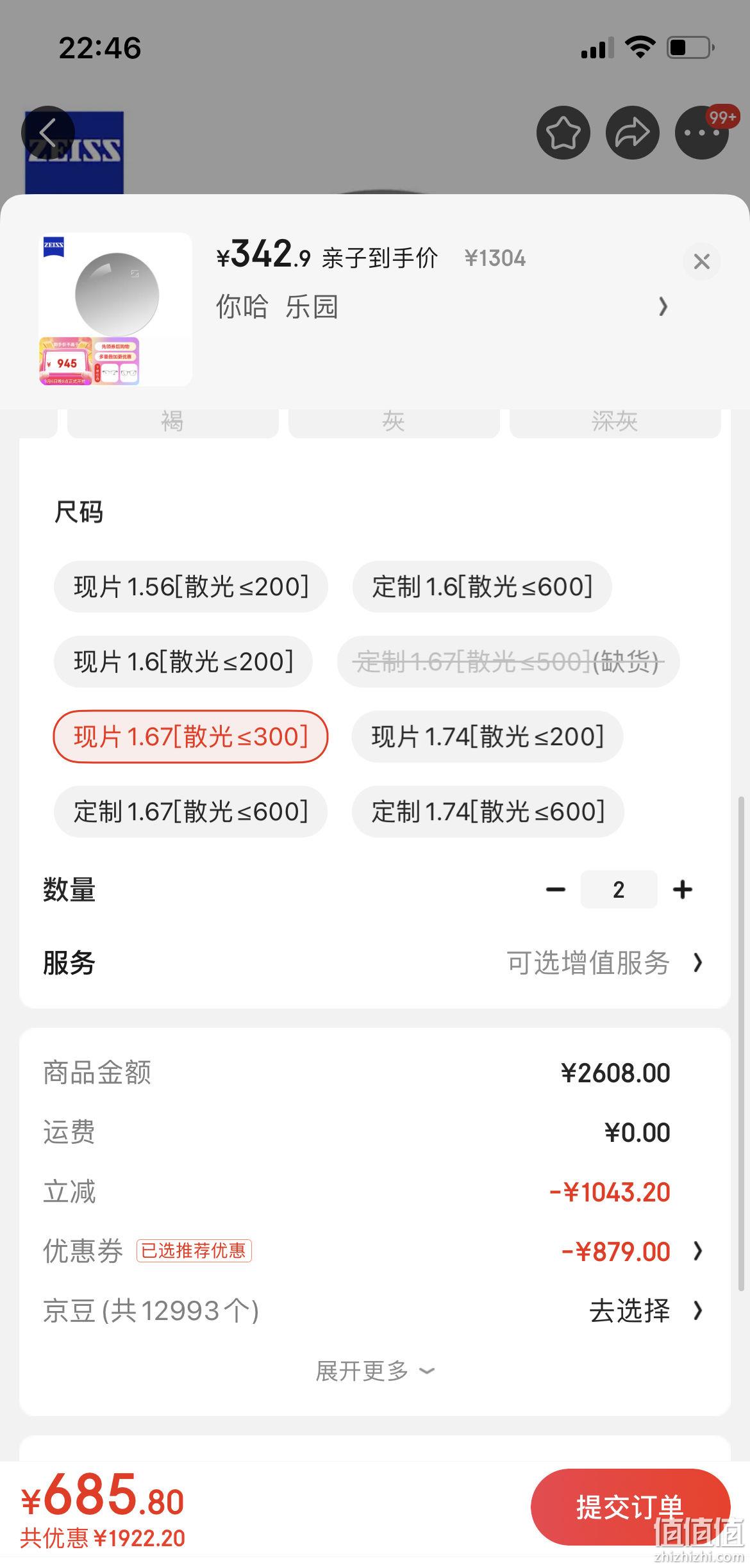The image size is (750, 1568).
Task: Increase quantity with plus icon
Action: pyautogui.click(x=683, y=889)
